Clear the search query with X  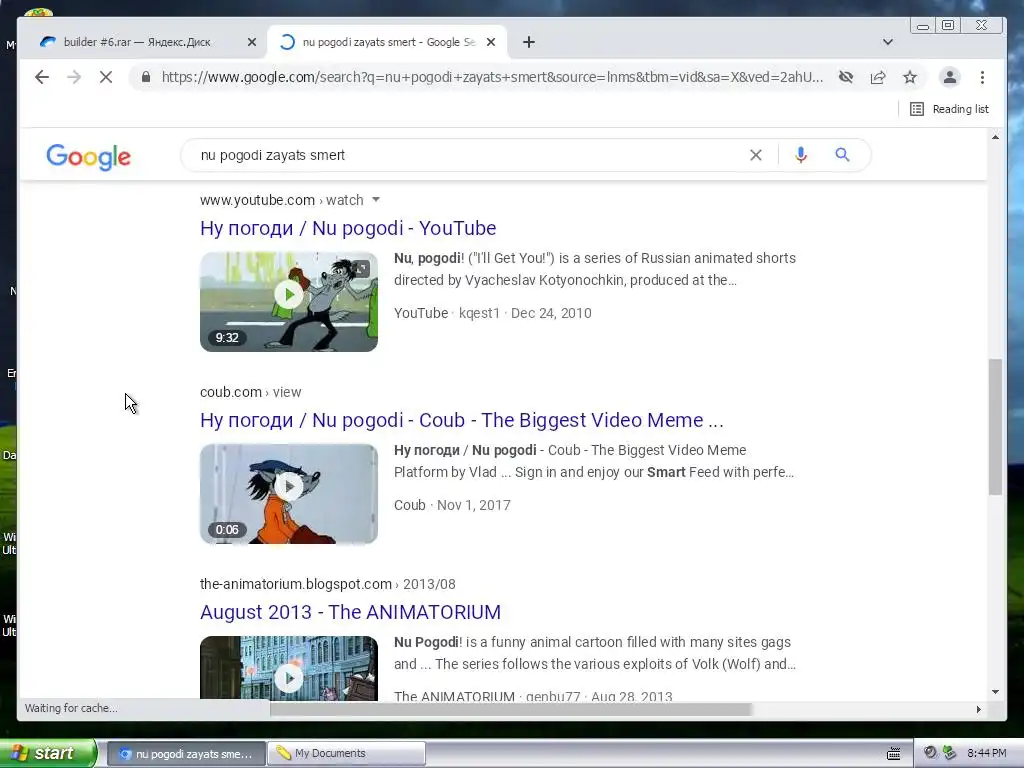tap(756, 155)
